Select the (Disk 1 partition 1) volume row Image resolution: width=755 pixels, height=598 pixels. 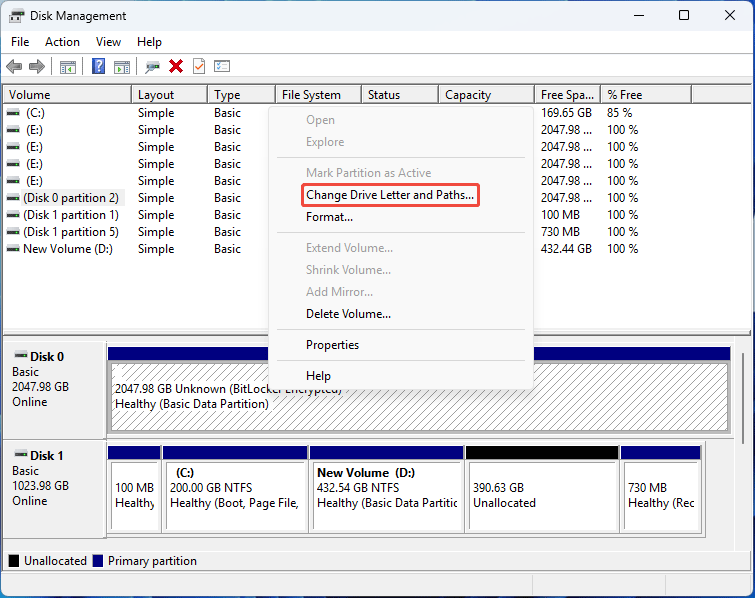71,215
